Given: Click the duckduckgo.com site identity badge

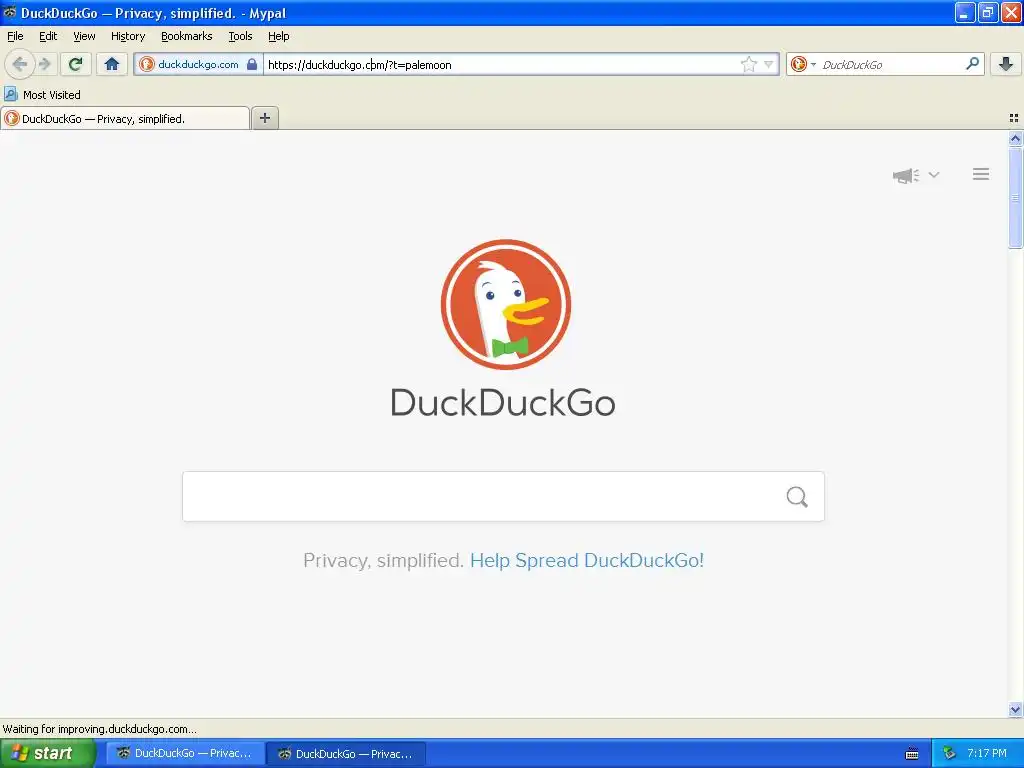Looking at the screenshot, I should tap(199, 64).
